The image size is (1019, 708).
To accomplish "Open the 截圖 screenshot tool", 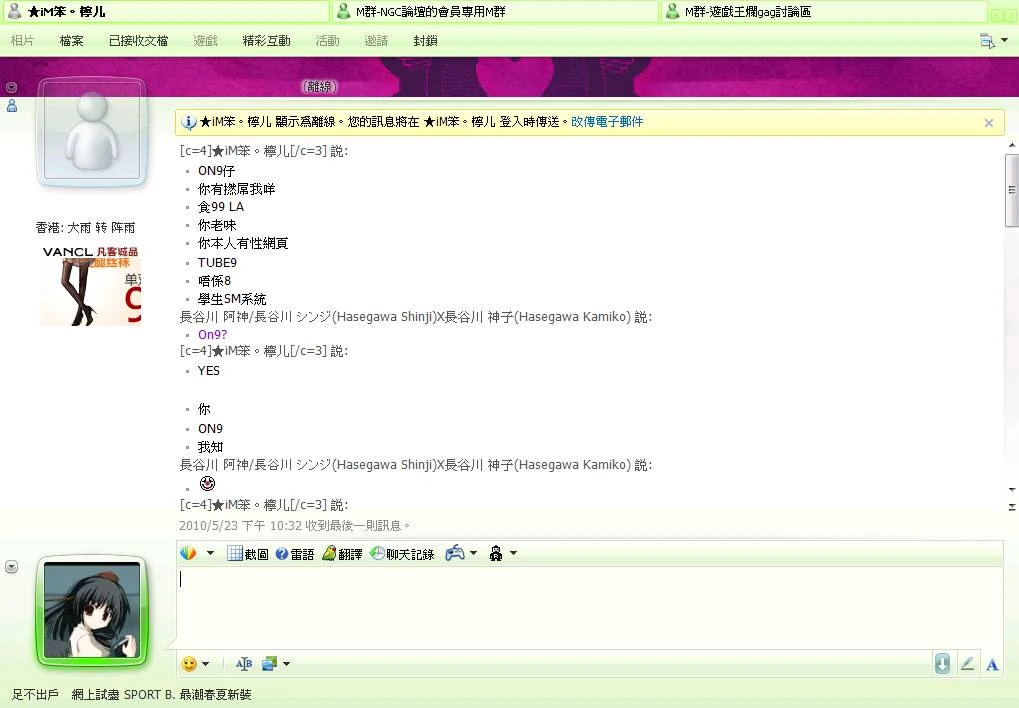I will (x=247, y=554).
